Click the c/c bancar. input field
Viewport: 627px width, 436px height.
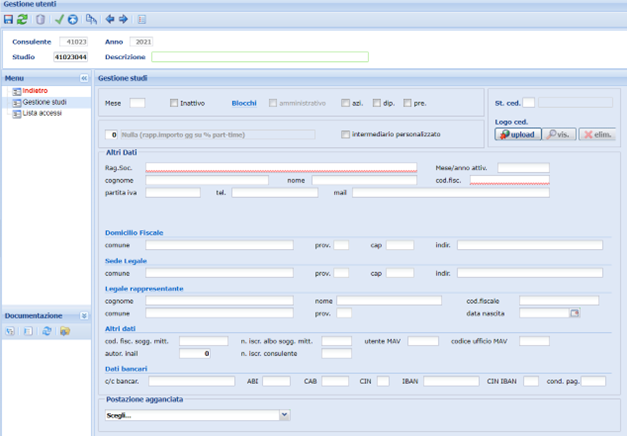tap(192, 381)
